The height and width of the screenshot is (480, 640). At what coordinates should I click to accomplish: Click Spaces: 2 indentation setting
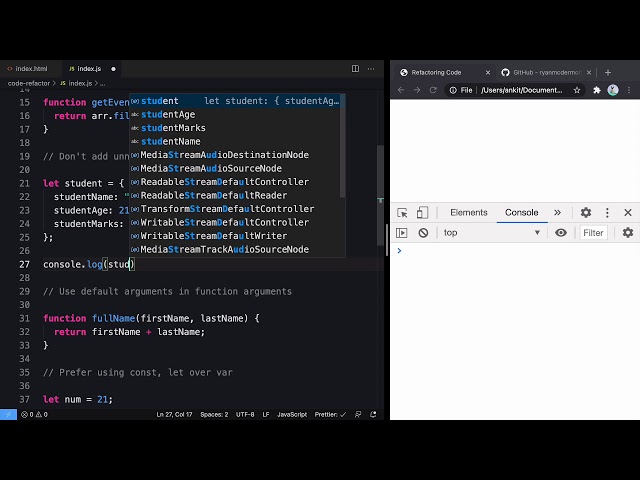click(214, 414)
